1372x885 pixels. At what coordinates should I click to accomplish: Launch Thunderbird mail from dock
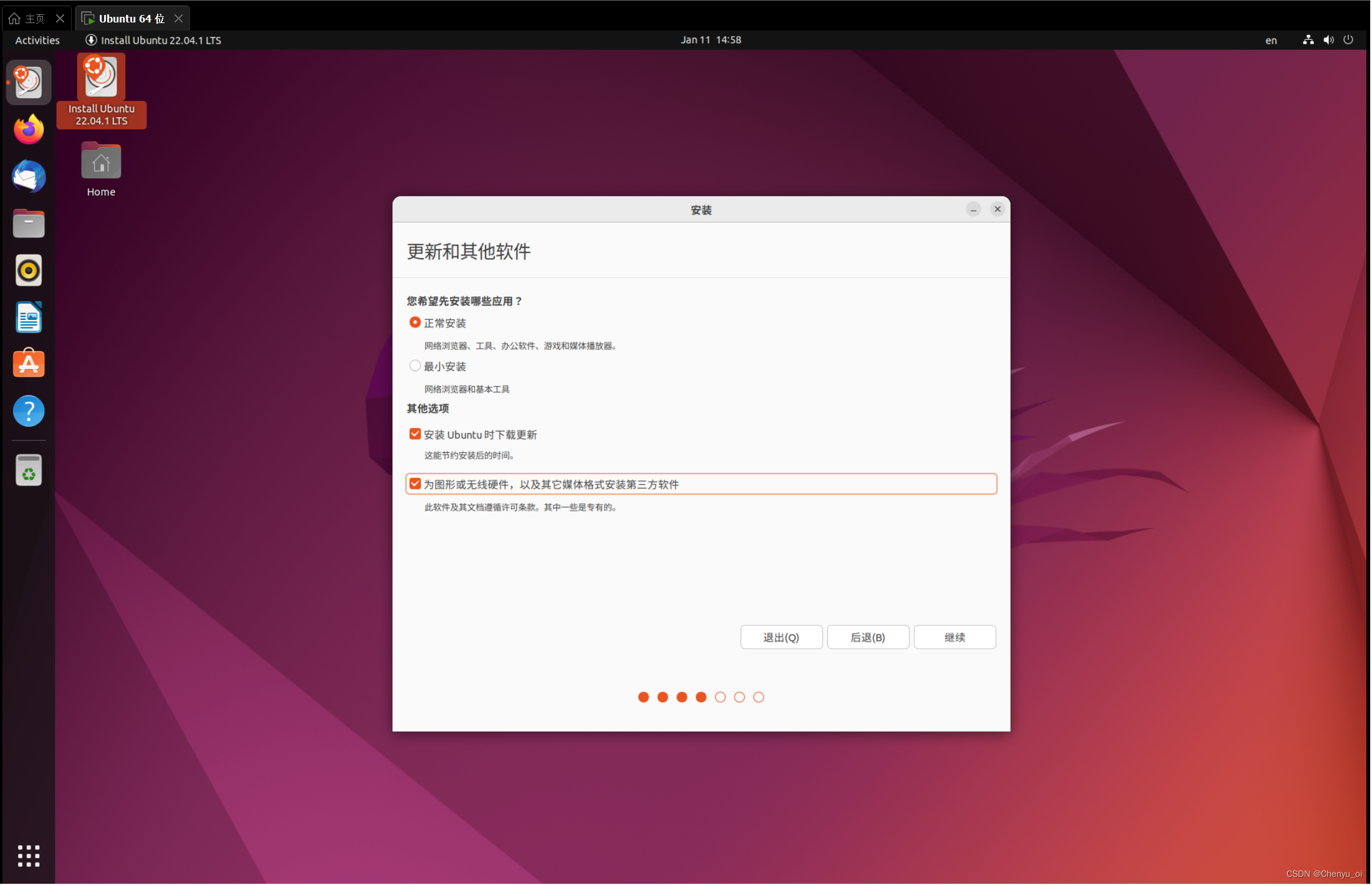(29, 177)
